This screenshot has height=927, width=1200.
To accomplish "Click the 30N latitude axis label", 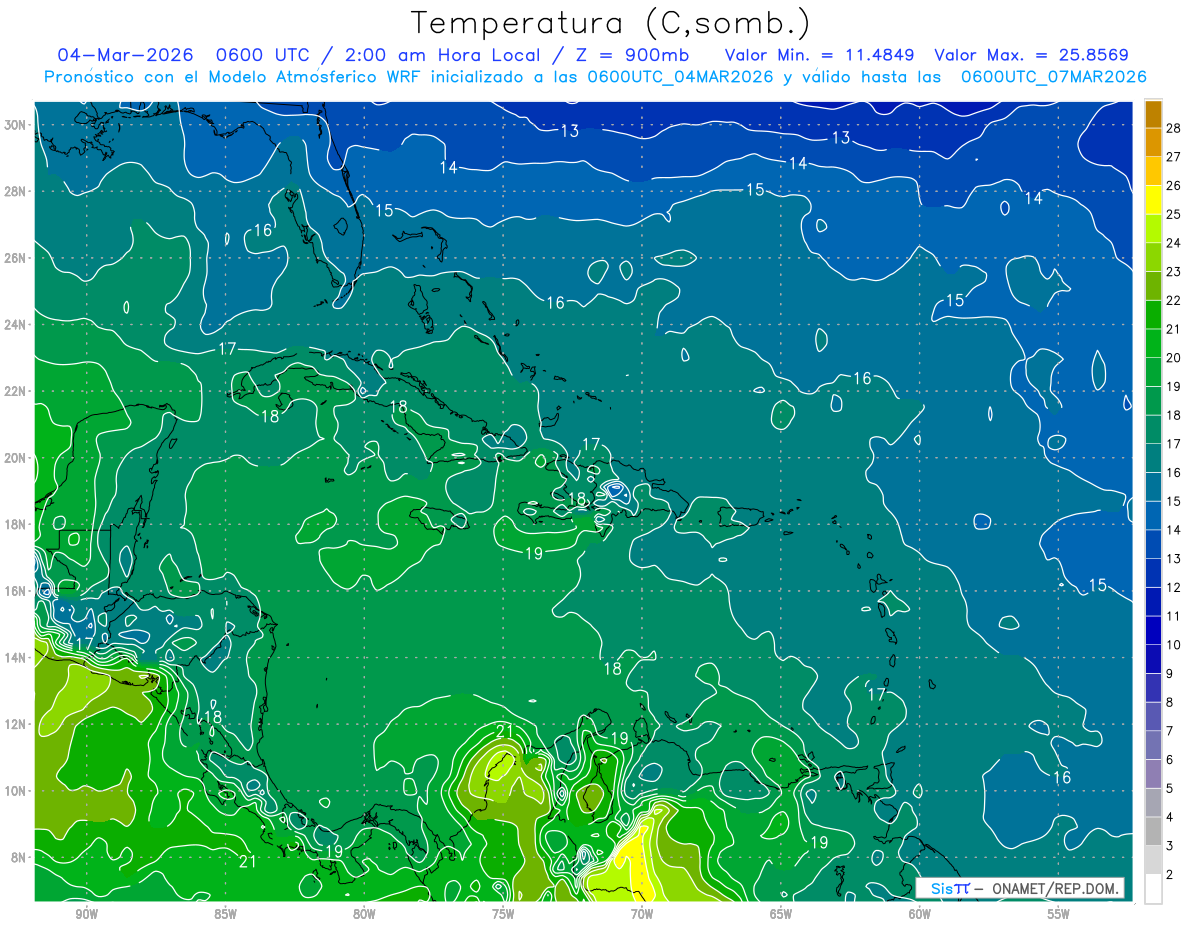I will tap(15, 125).
